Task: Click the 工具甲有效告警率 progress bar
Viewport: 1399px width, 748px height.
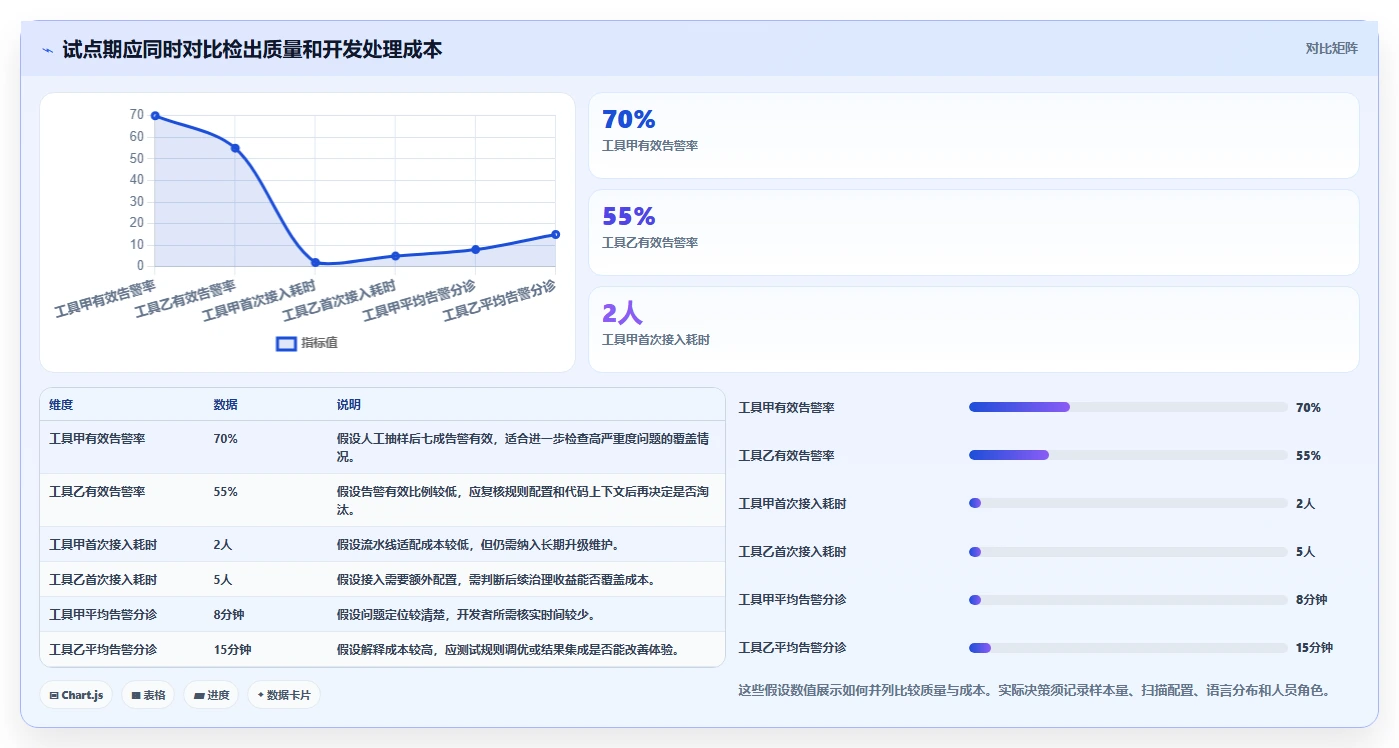Action: pos(1128,407)
